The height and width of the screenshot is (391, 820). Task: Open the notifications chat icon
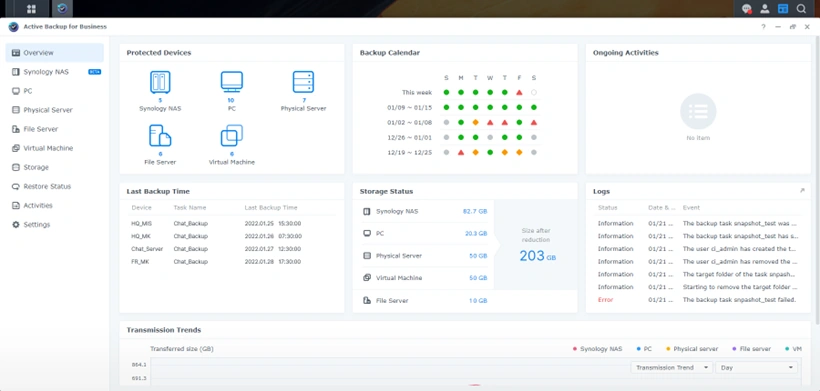[747, 9]
